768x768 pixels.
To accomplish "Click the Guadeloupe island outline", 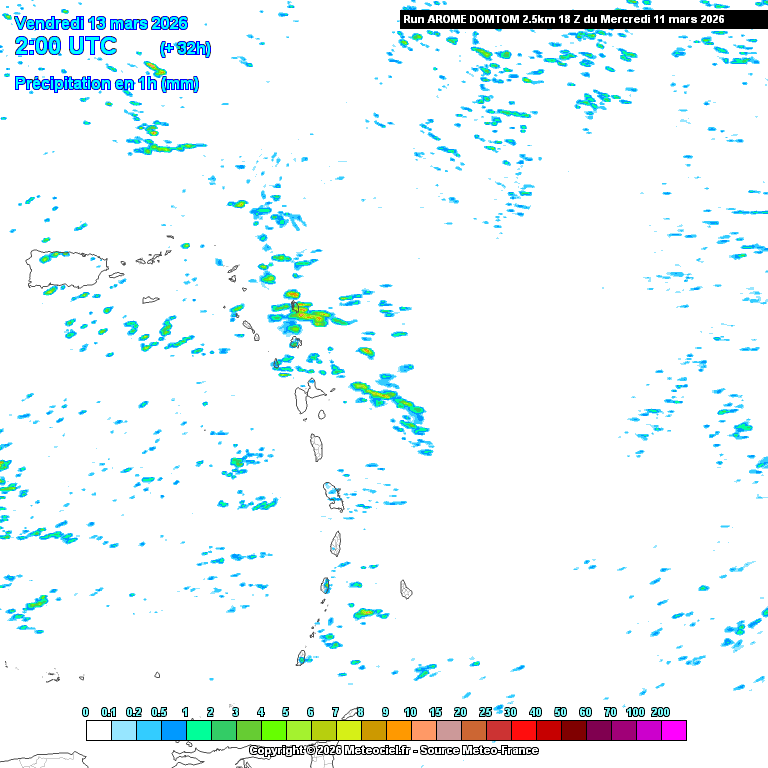I will tap(308, 399).
